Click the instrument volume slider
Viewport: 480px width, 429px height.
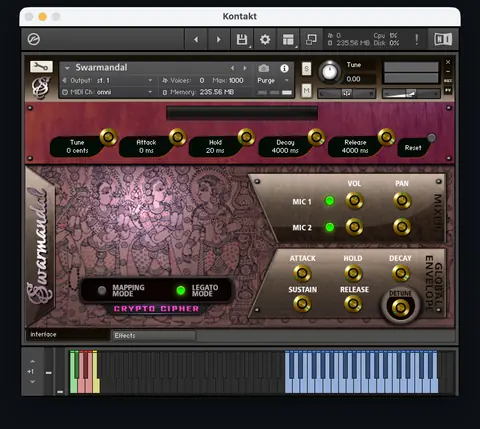(411, 94)
